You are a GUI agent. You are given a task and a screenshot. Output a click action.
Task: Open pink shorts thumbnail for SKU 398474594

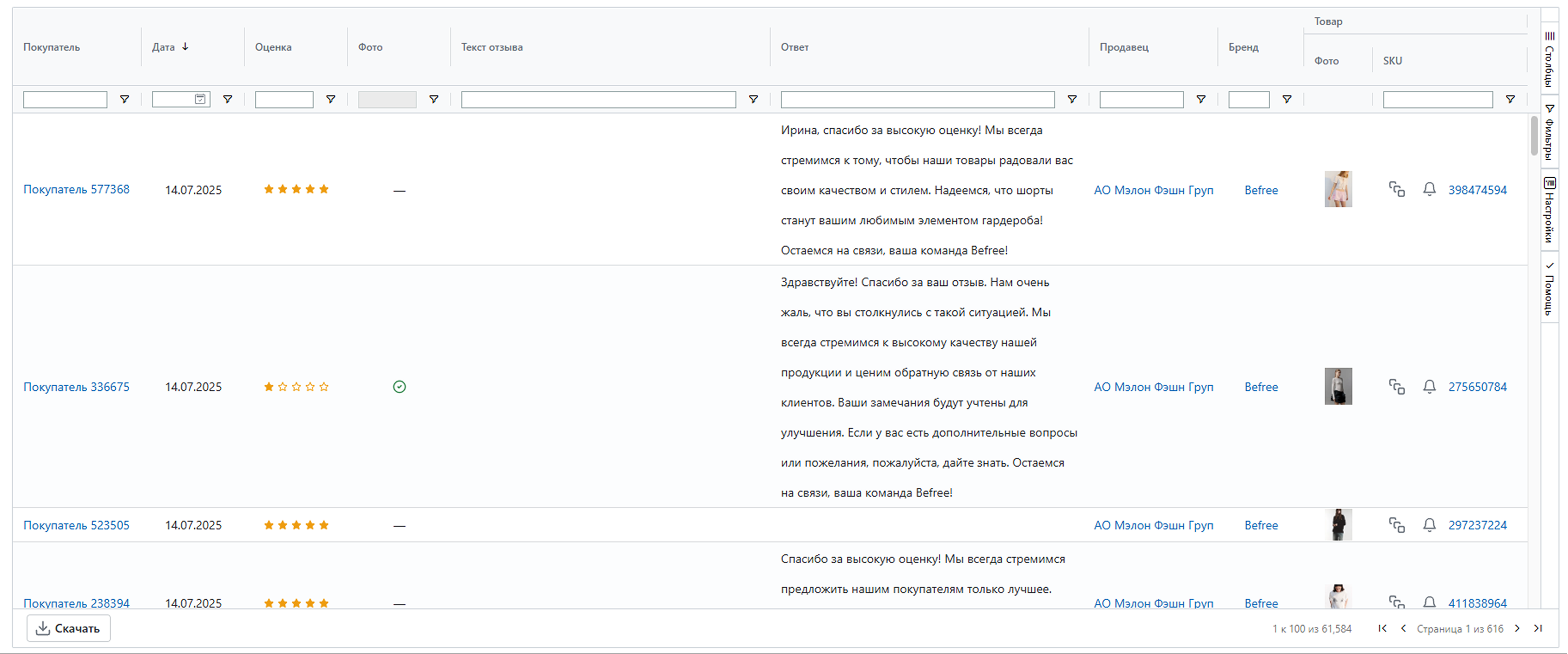pos(1338,189)
